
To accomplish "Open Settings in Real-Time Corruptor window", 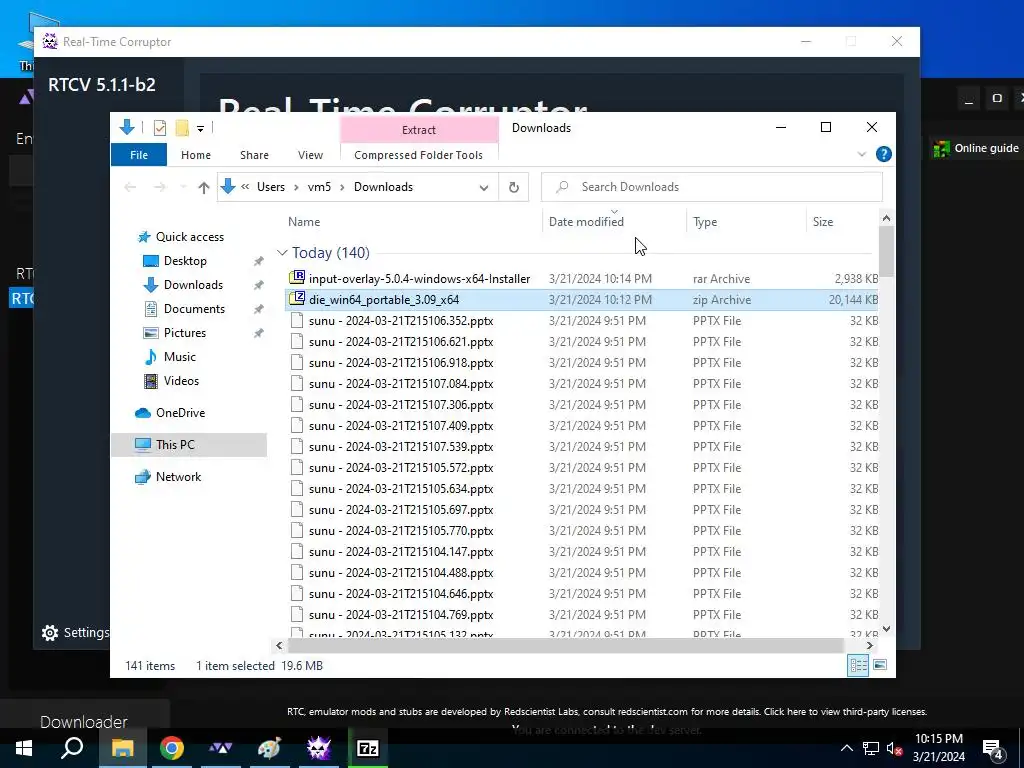I will (x=74, y=632).
